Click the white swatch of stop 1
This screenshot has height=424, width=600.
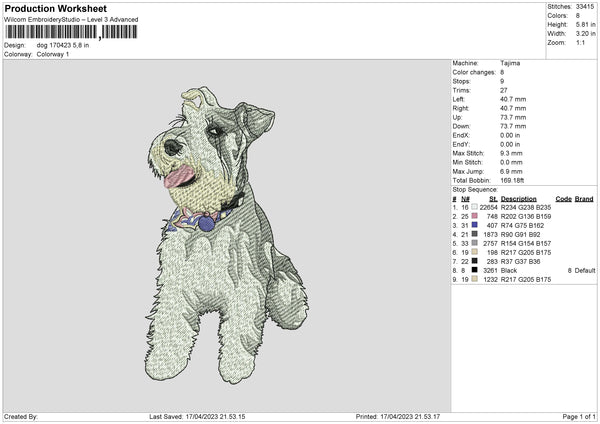tap(474, 207)
